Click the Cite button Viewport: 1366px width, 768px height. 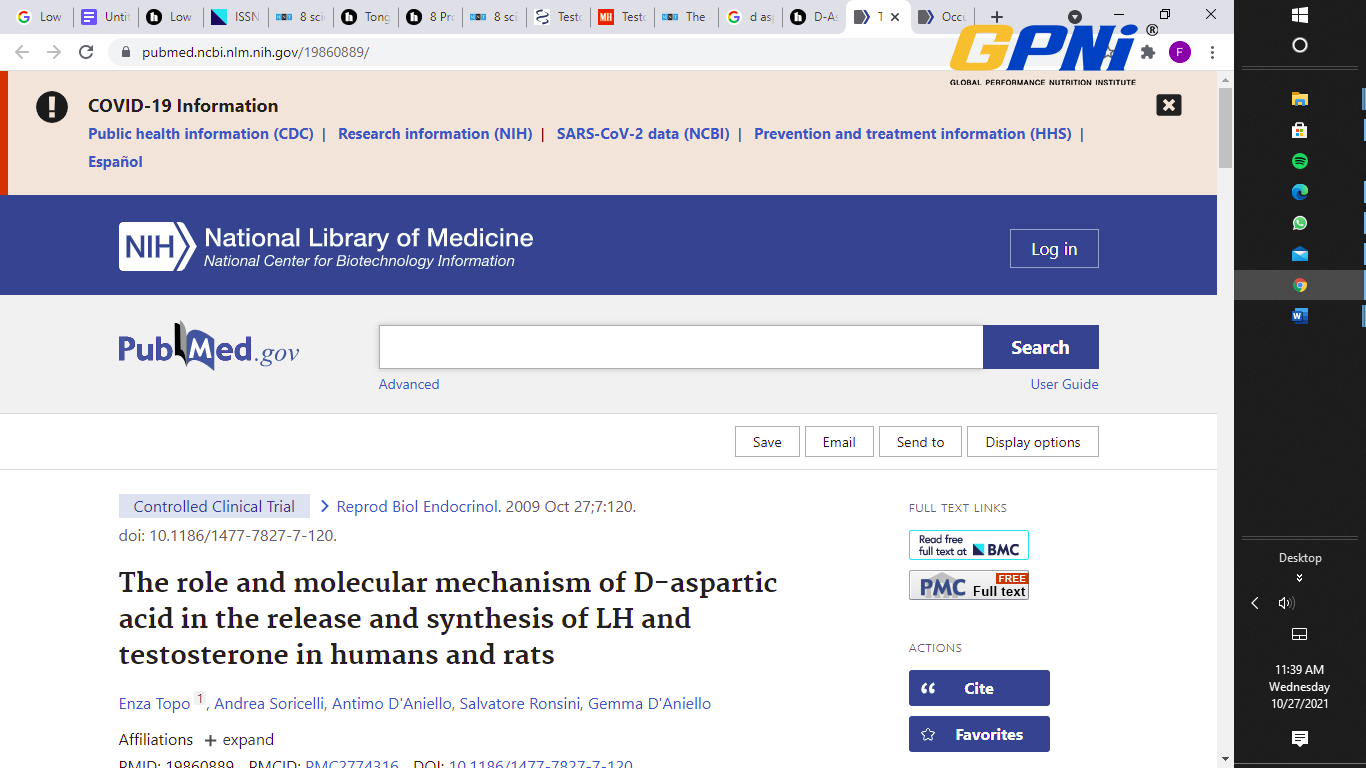coord(979,688)
